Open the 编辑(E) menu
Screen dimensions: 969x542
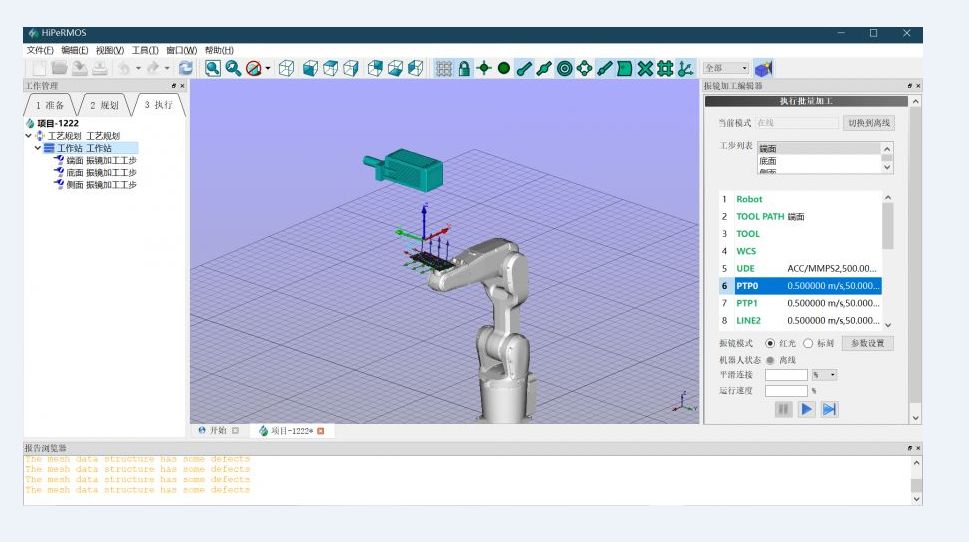pyautogui.click(x=75, y=50)
